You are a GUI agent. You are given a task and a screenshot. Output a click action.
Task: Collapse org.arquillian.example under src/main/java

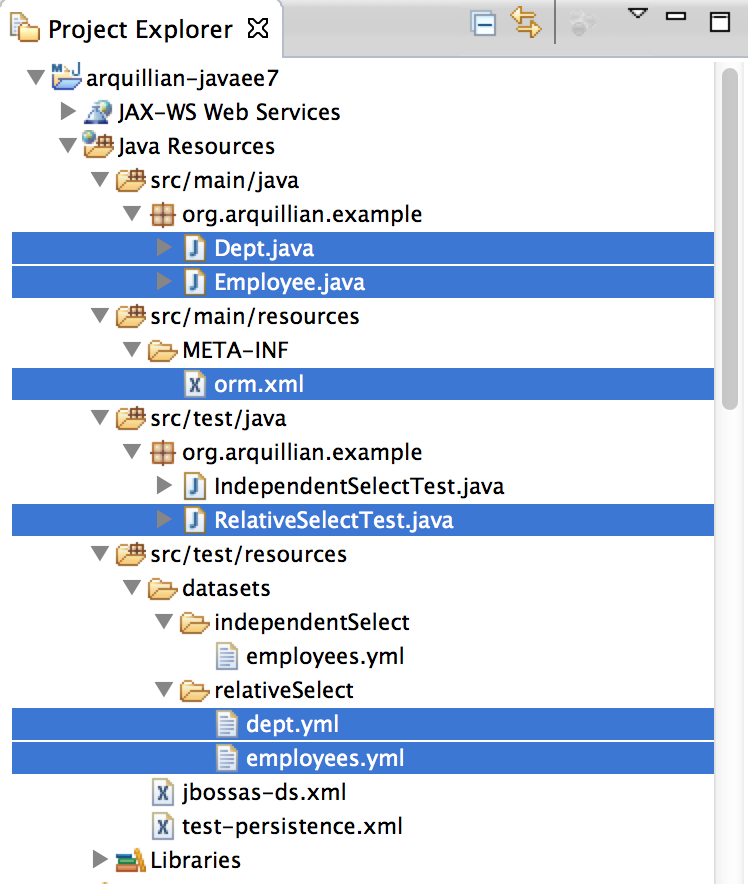[132, 213]
